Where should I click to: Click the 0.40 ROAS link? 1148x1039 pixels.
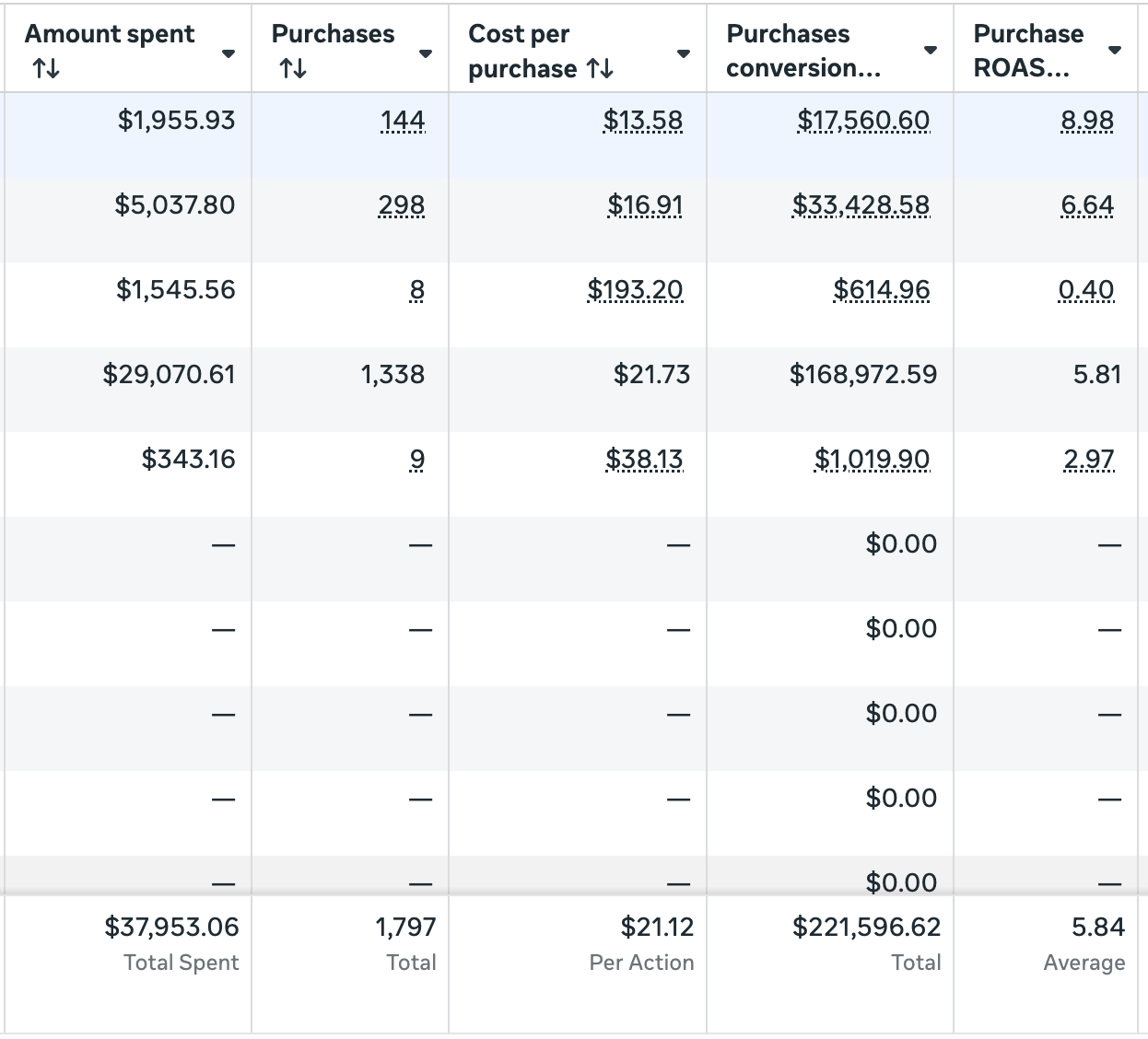[x=1086, y=290]
